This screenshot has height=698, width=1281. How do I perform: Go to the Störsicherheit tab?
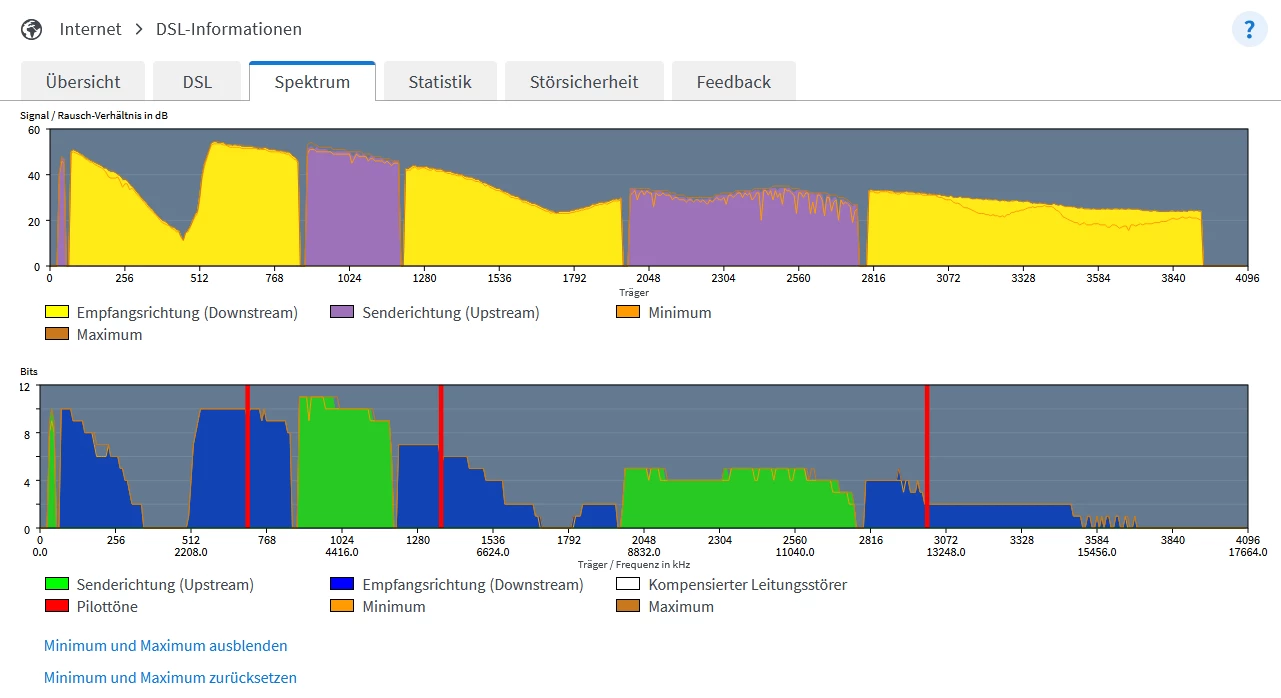pyautogui.click(x=584, y=82)
